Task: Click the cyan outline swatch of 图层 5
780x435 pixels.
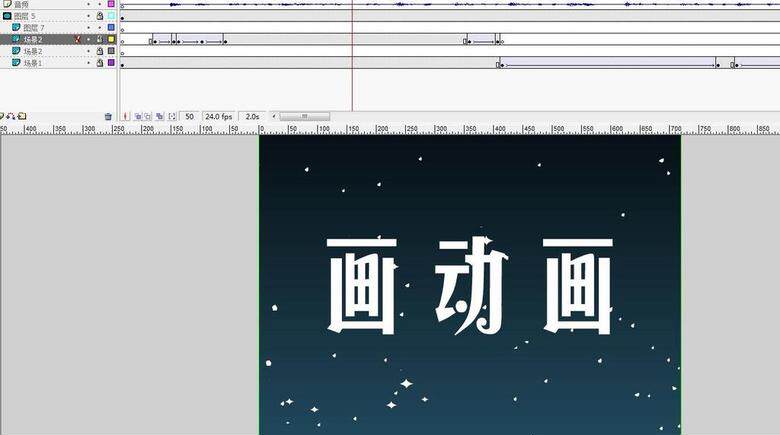Action: [x=111, y=16]
